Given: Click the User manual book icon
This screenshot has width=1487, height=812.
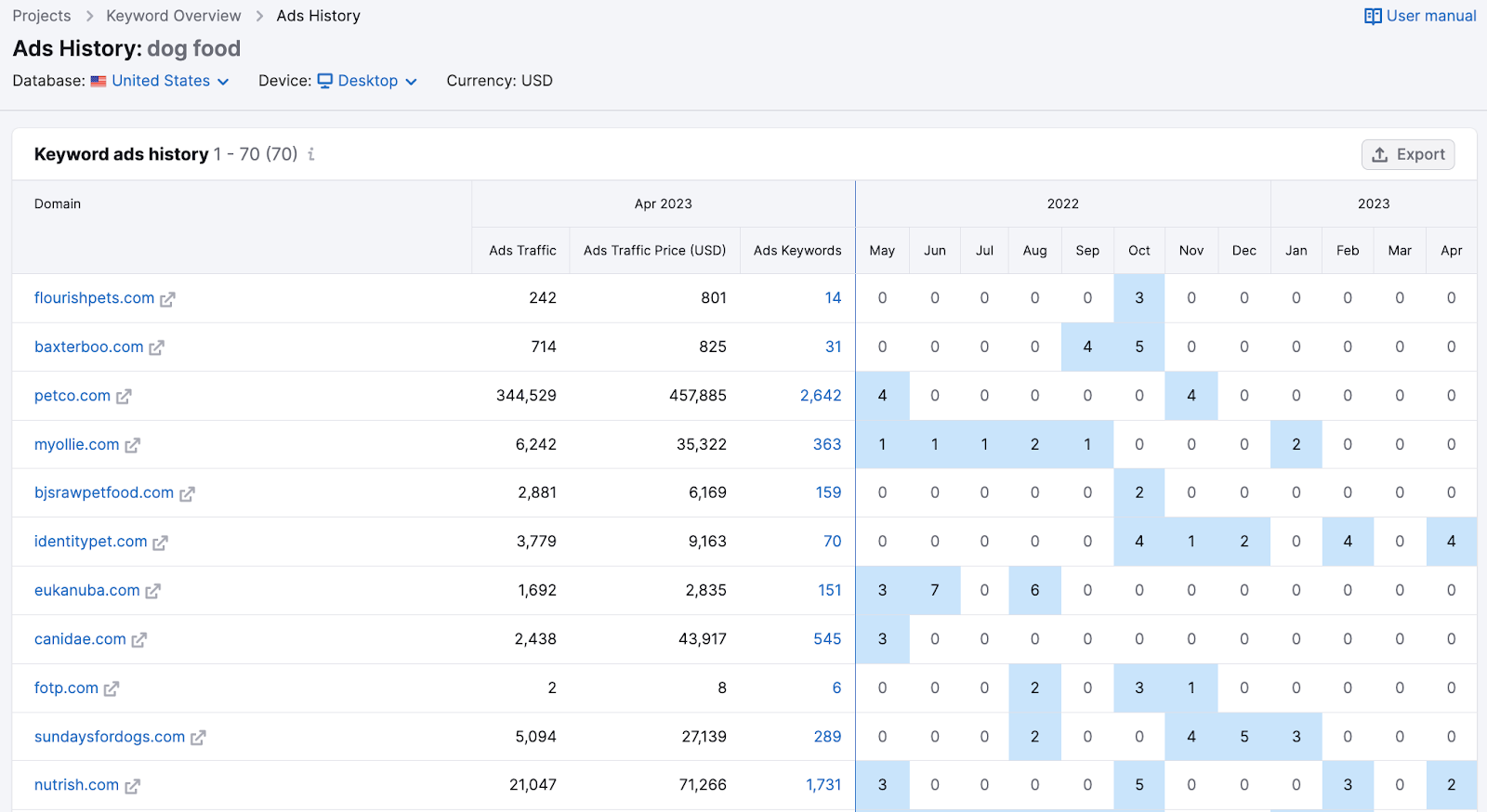Looking at the screenshot, I should coord(1373,16).
